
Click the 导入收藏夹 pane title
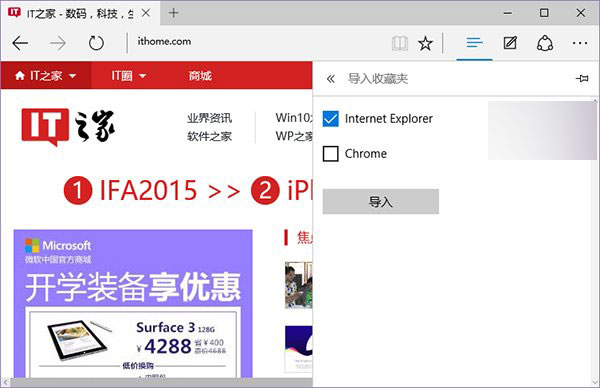(378, 78)
